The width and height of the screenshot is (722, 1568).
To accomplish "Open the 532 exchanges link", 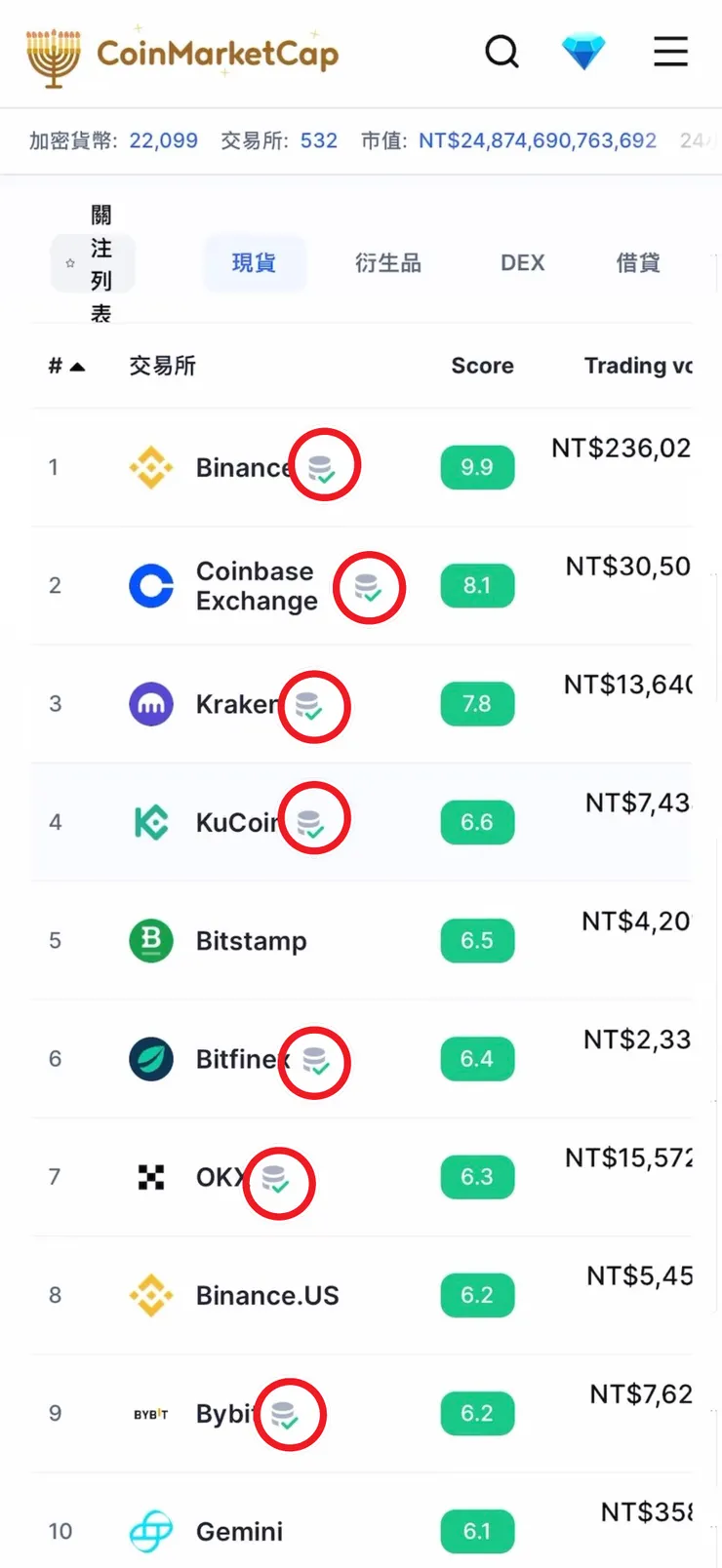I will point(318,140).
